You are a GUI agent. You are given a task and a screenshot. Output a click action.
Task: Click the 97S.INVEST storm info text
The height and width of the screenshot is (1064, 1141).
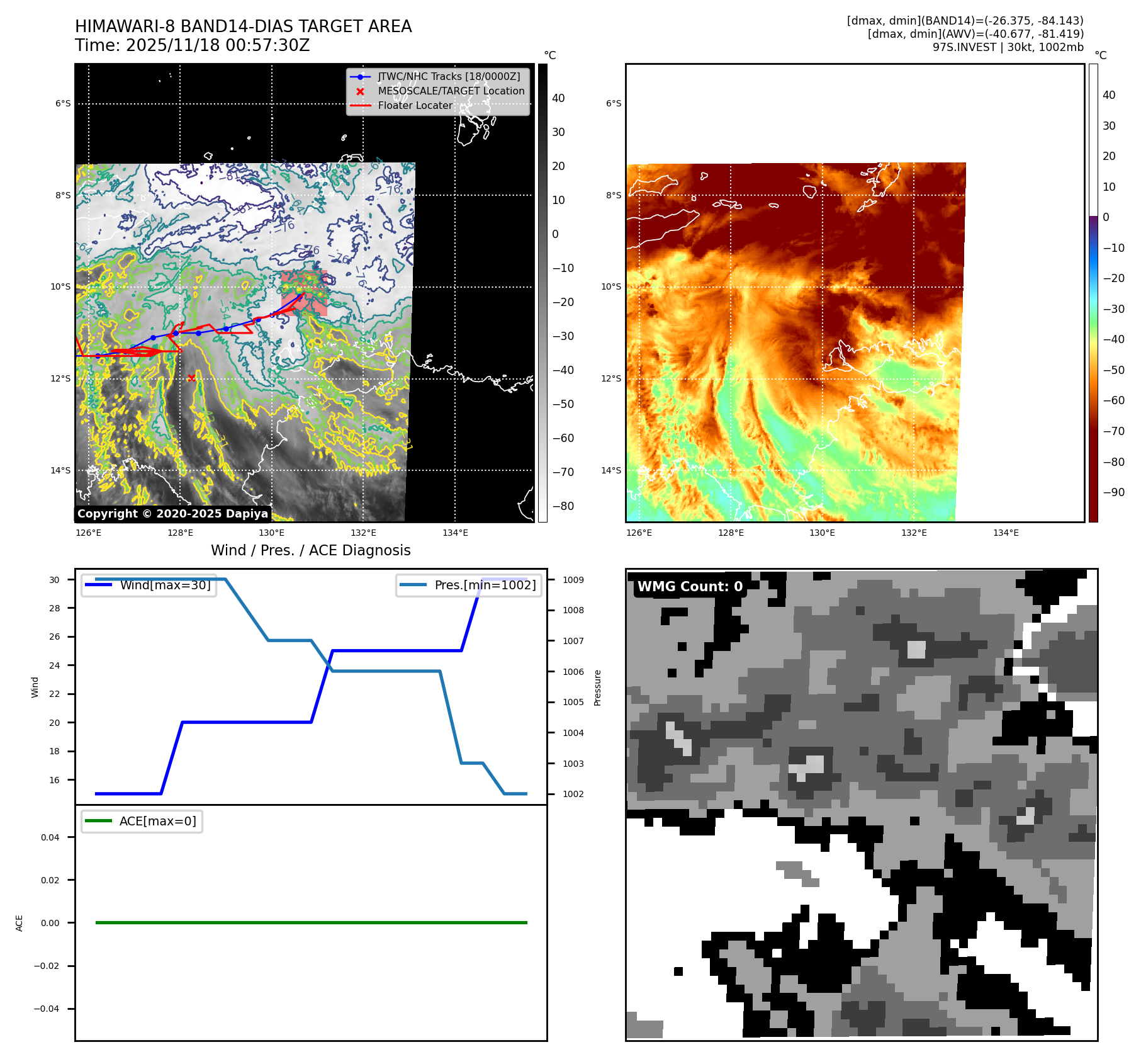pyautogui.click(x=1008, y=47)
